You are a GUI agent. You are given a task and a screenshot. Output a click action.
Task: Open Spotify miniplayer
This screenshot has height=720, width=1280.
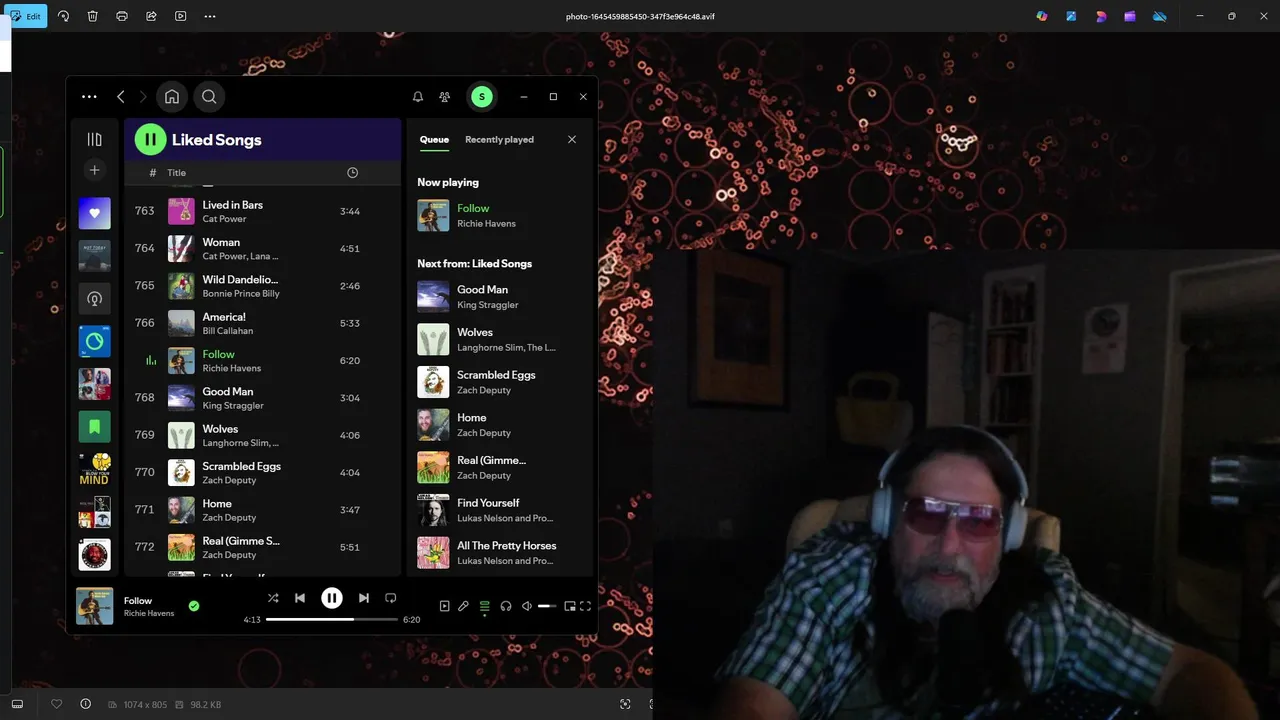[570, 606]
